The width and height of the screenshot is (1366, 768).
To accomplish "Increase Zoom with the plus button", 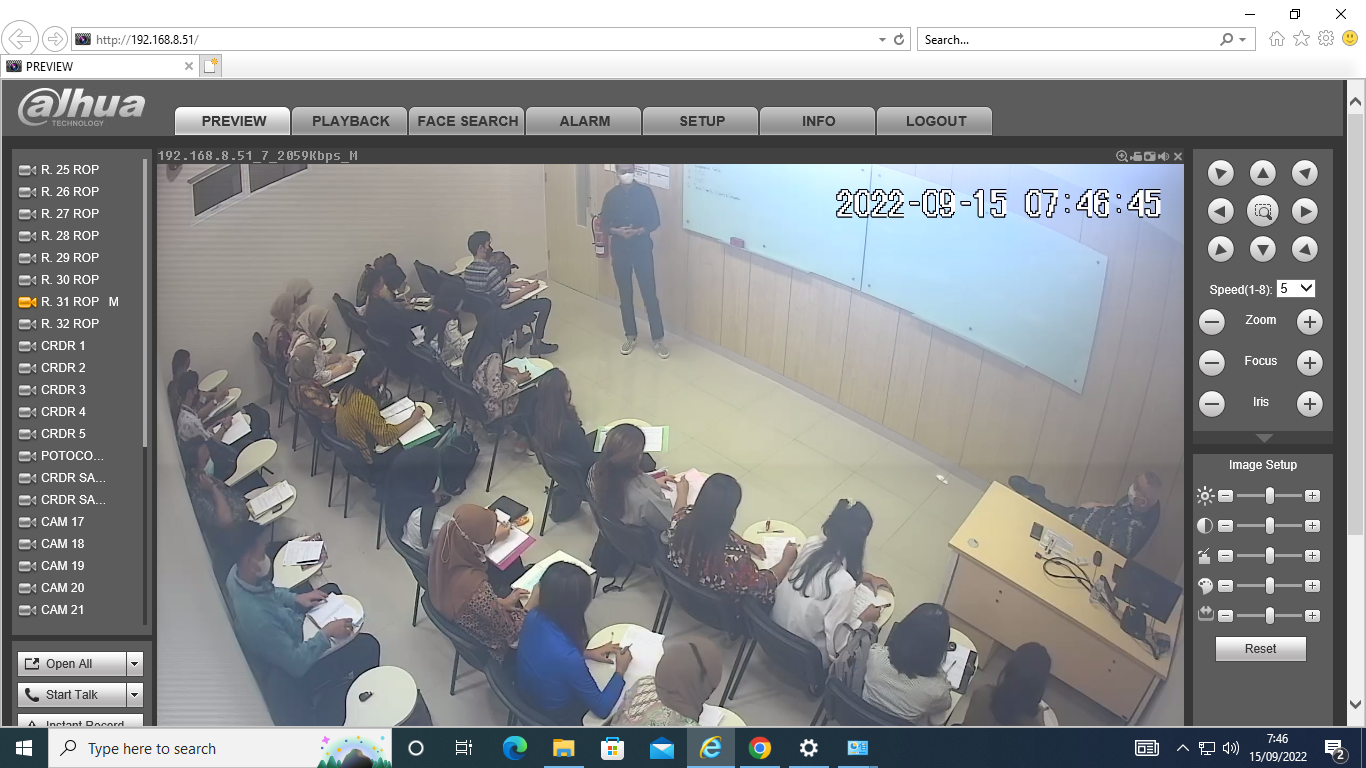I will pos(1310,322).
